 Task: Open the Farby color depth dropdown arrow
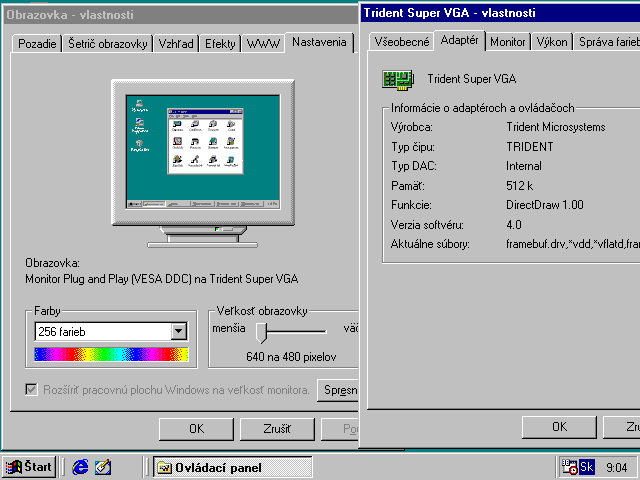tap(179, 331)
